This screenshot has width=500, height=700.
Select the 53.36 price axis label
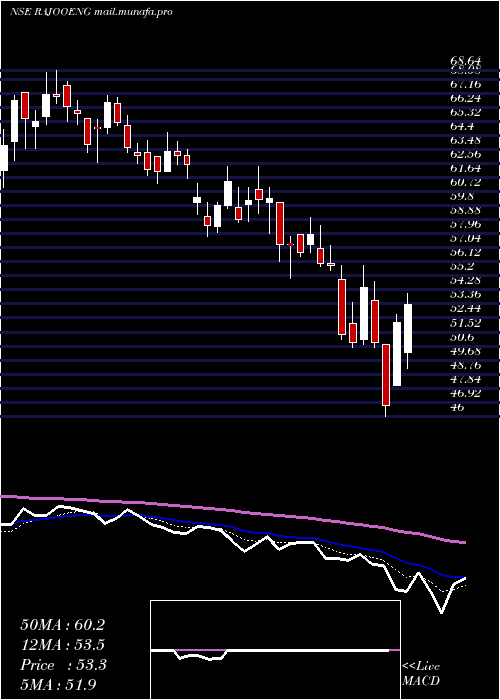466,295
